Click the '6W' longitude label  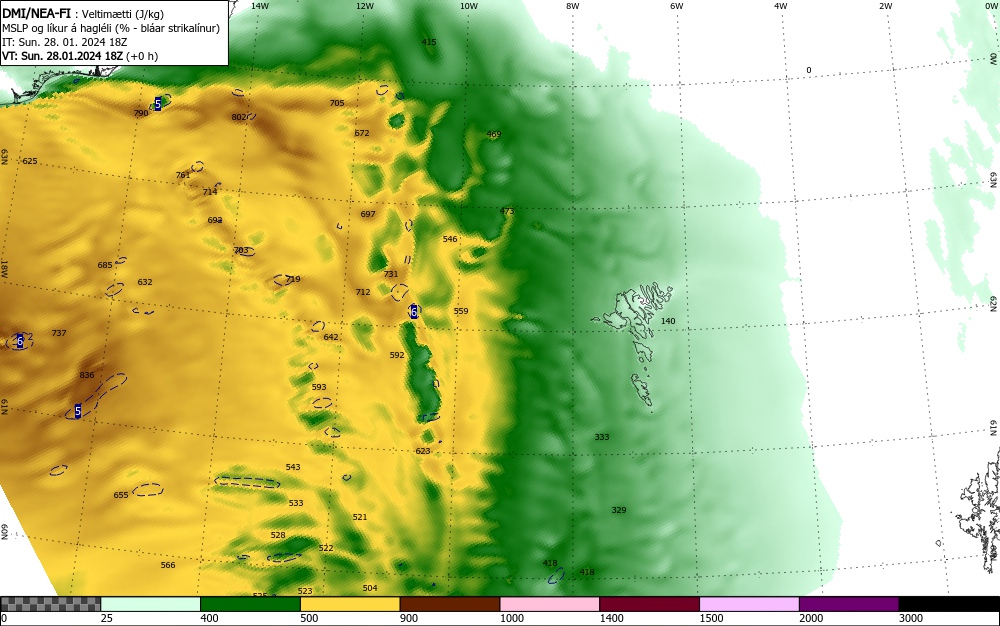677,6
